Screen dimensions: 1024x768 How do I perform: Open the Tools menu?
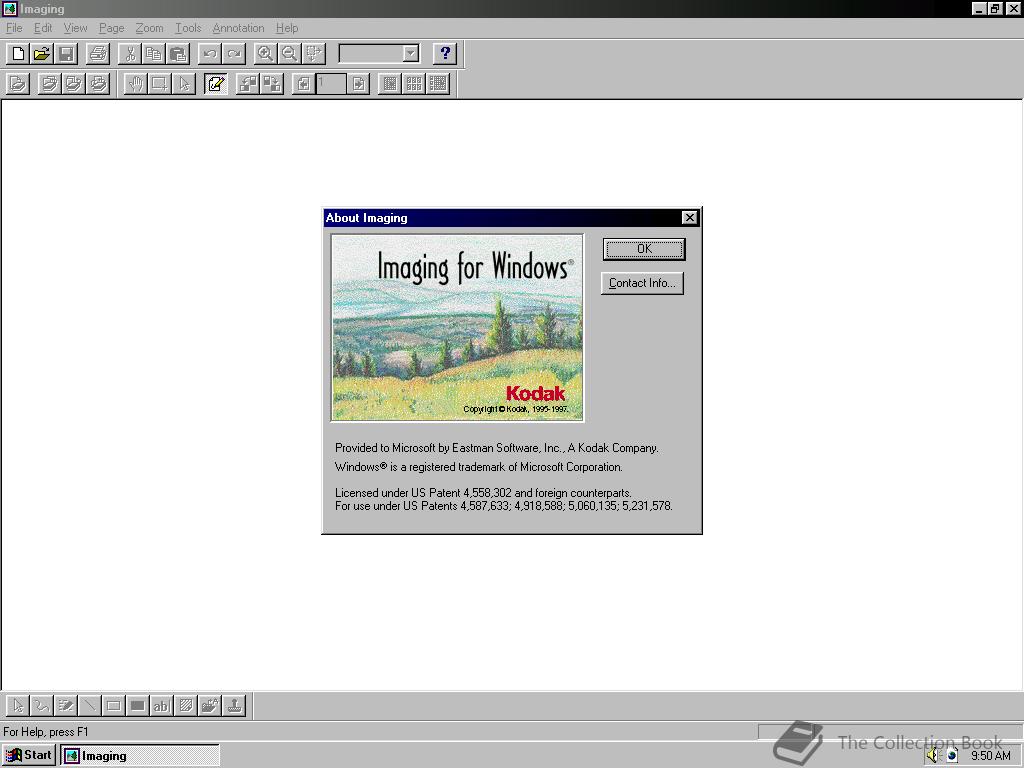coord(188,28)
